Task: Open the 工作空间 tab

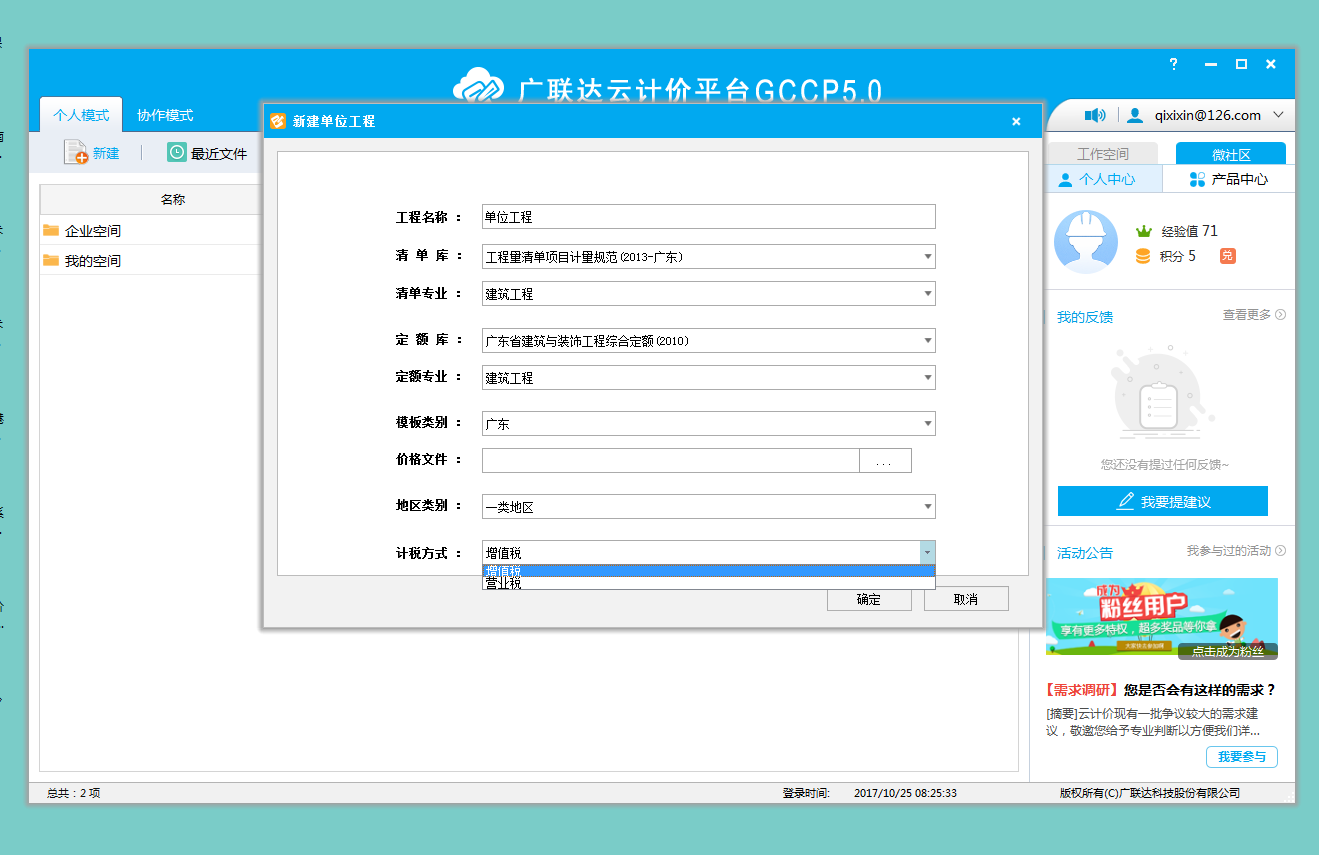Action: coord(1103,154)
